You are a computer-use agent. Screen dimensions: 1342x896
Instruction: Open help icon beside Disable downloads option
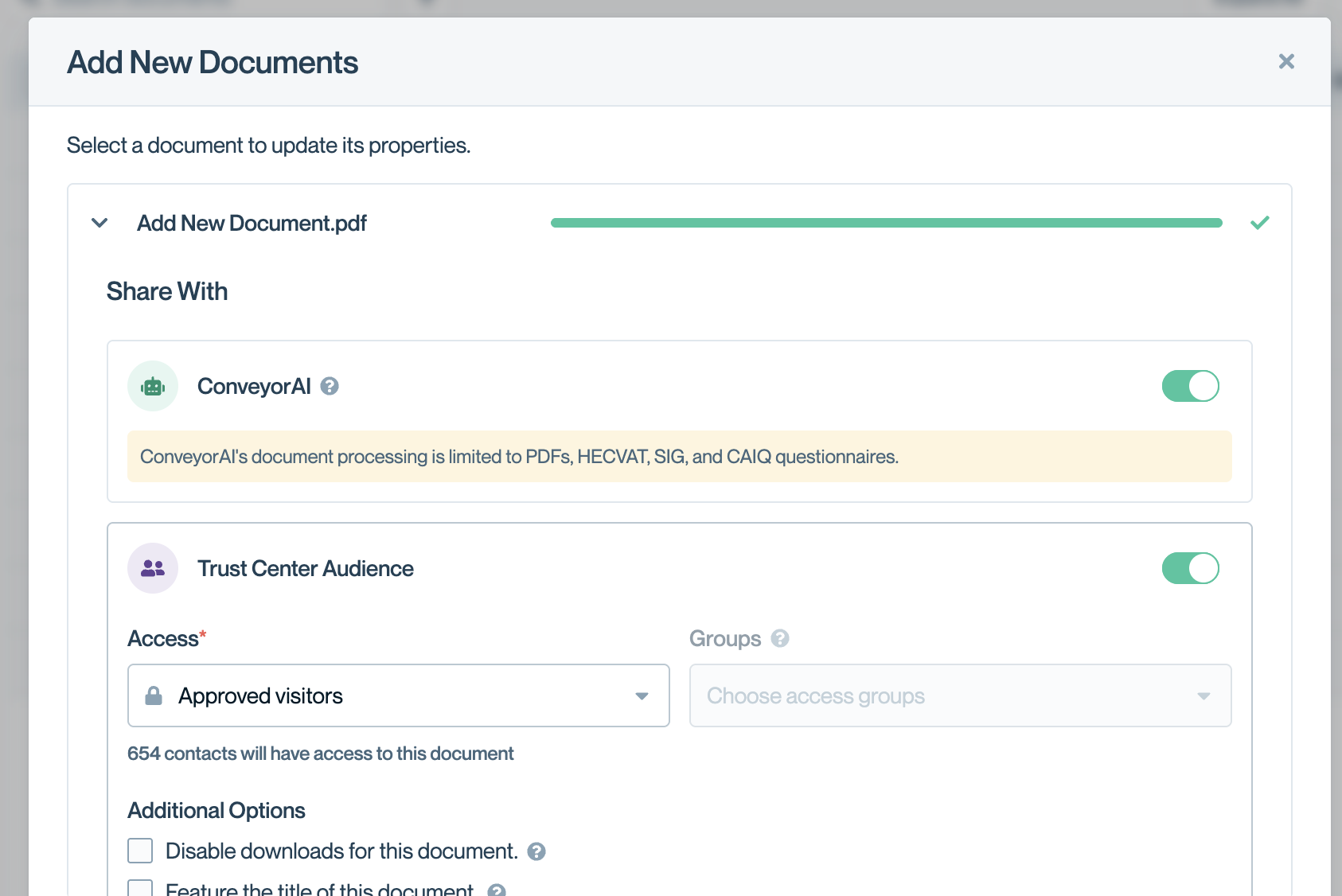click(536, 851)
